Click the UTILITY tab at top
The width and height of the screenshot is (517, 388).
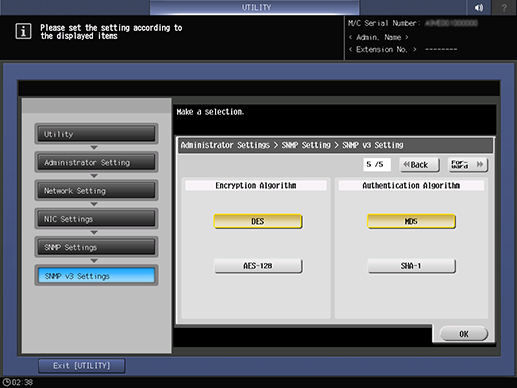(x=255, y=7)
